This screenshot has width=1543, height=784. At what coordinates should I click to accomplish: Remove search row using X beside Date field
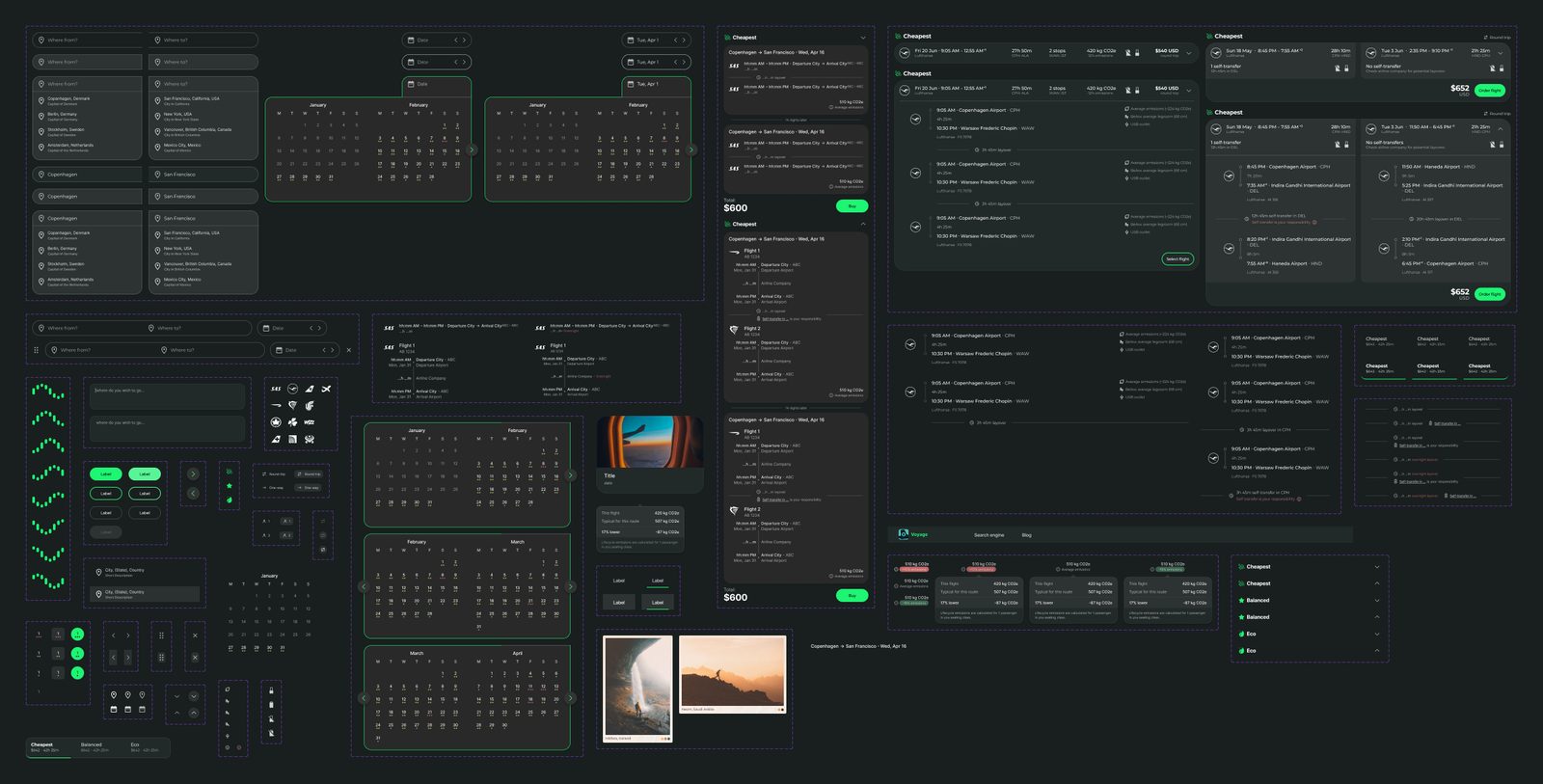349,350
